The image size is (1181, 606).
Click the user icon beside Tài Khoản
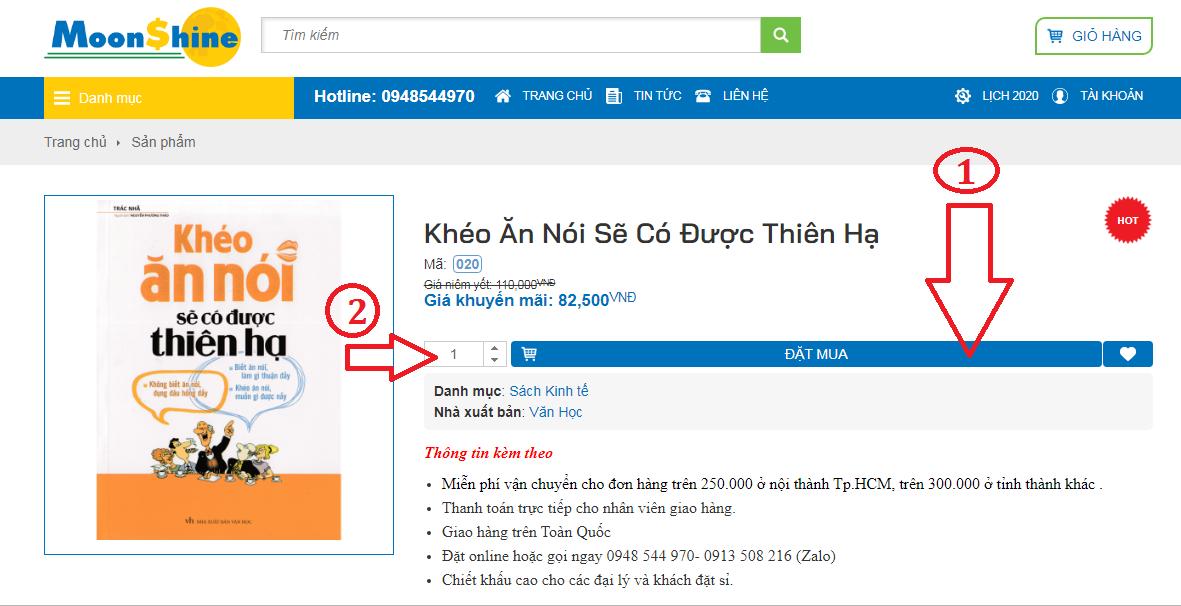(1060, 96)
